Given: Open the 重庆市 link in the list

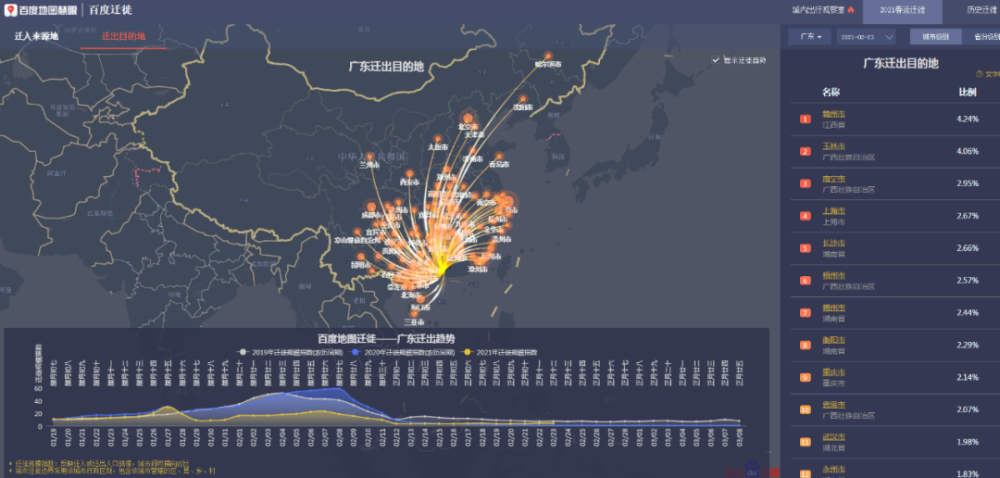Looking at the screenshot, I should click(834, 372).
